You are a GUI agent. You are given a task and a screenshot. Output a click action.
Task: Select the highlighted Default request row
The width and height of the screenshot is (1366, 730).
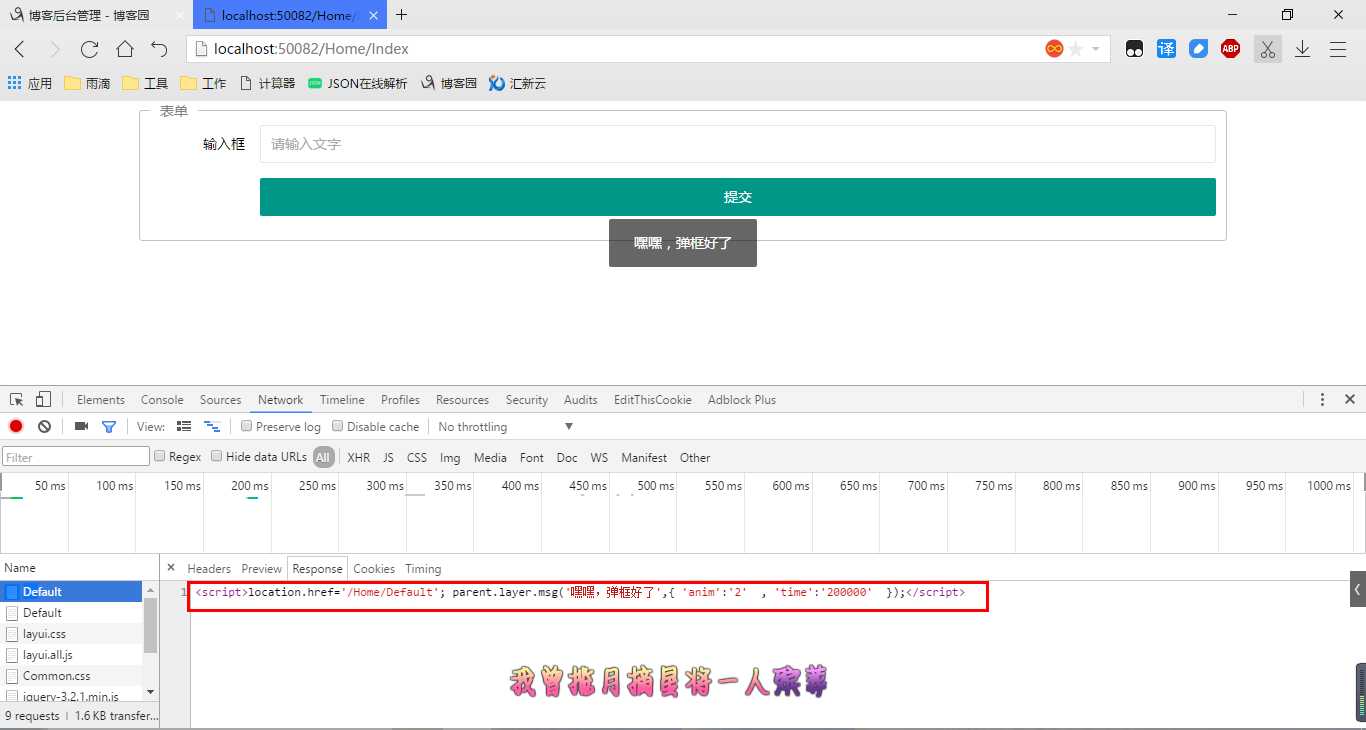pyautogui.click(x=72, y=592)
